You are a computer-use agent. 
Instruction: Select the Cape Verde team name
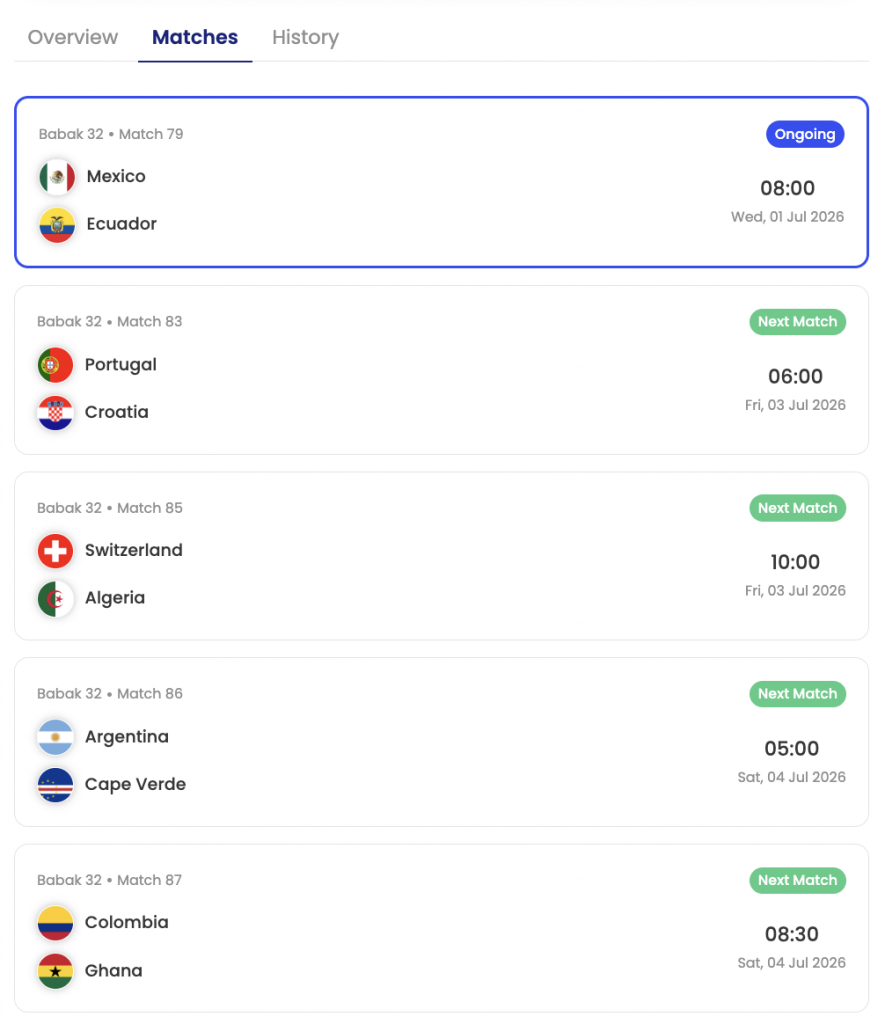[135, 784]
